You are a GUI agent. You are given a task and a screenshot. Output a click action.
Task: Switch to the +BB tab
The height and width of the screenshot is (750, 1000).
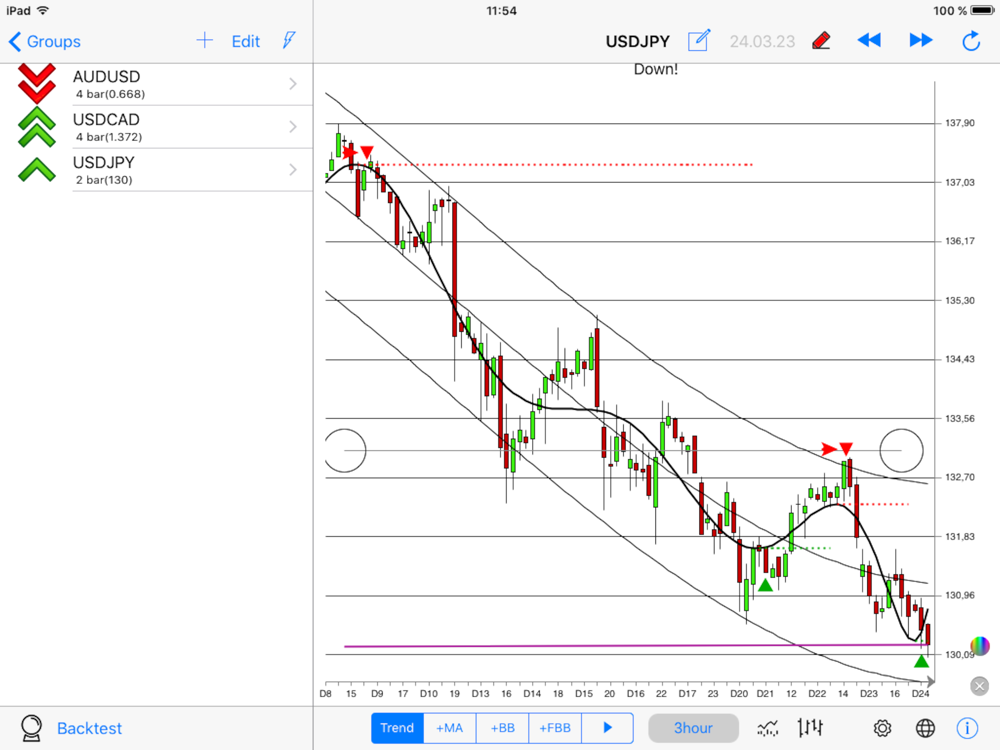[503, 728]
